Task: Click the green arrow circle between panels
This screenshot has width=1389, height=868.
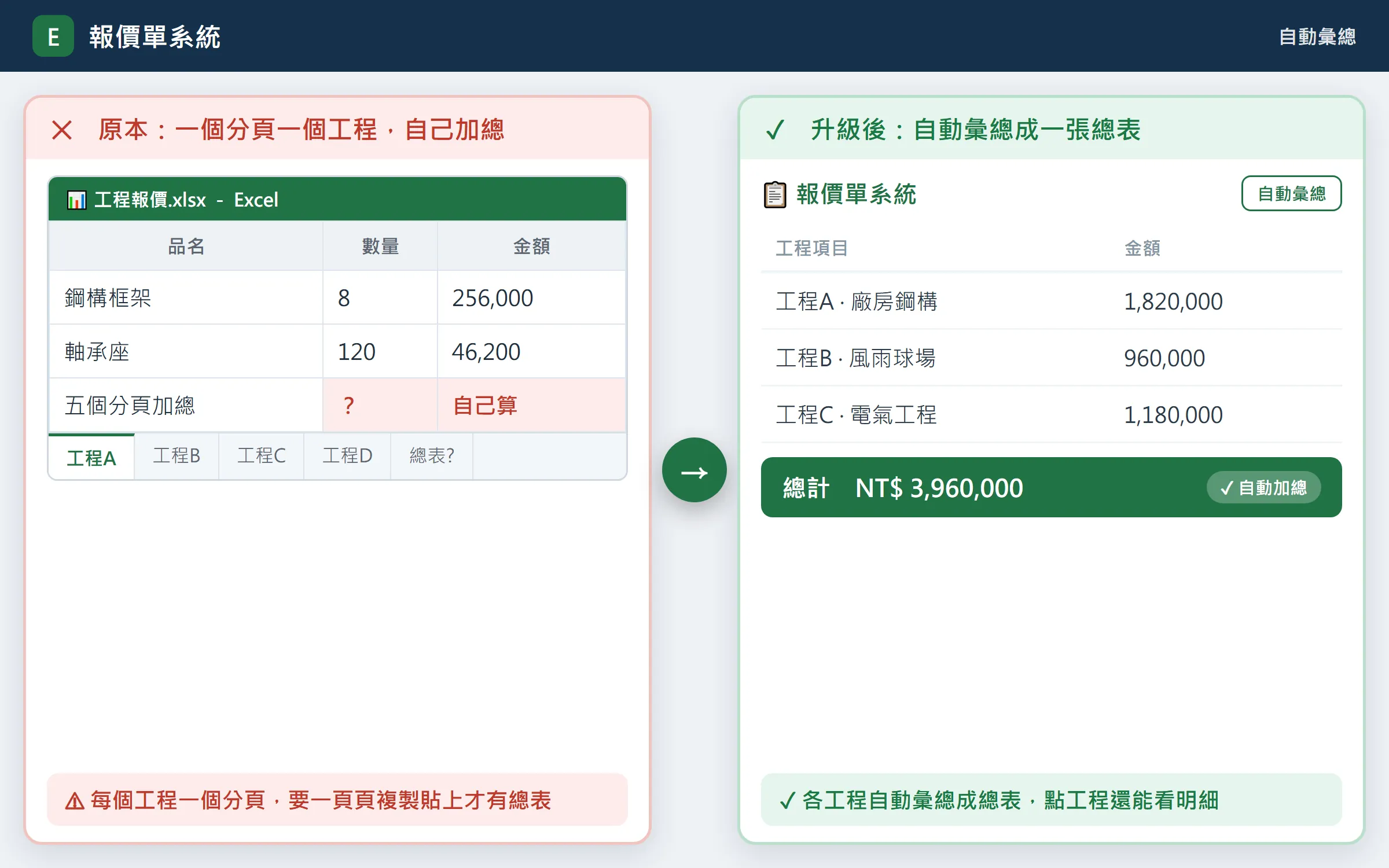Action: [x=694, y=470]
